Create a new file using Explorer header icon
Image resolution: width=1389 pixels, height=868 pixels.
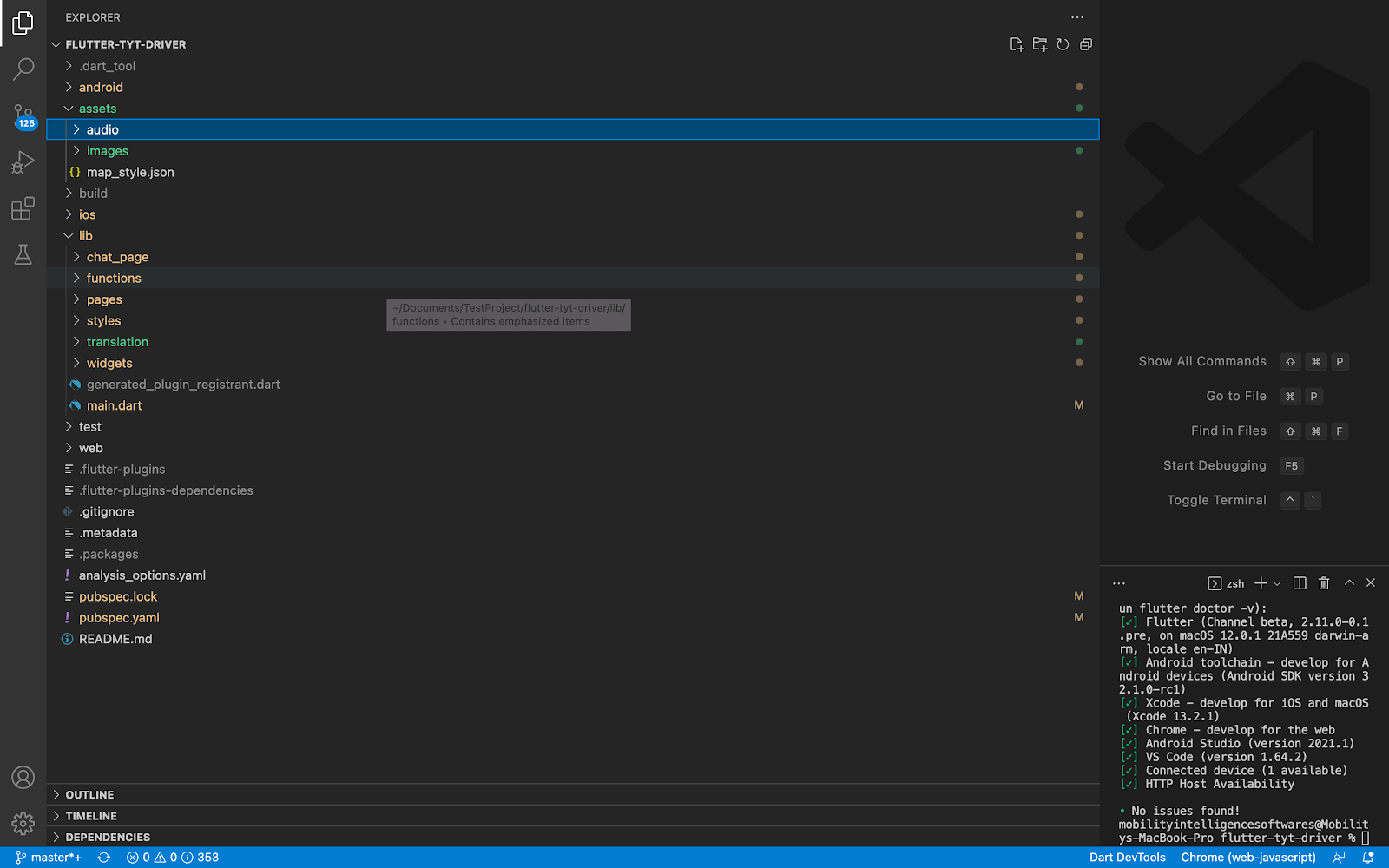(x=1017, y=44)
